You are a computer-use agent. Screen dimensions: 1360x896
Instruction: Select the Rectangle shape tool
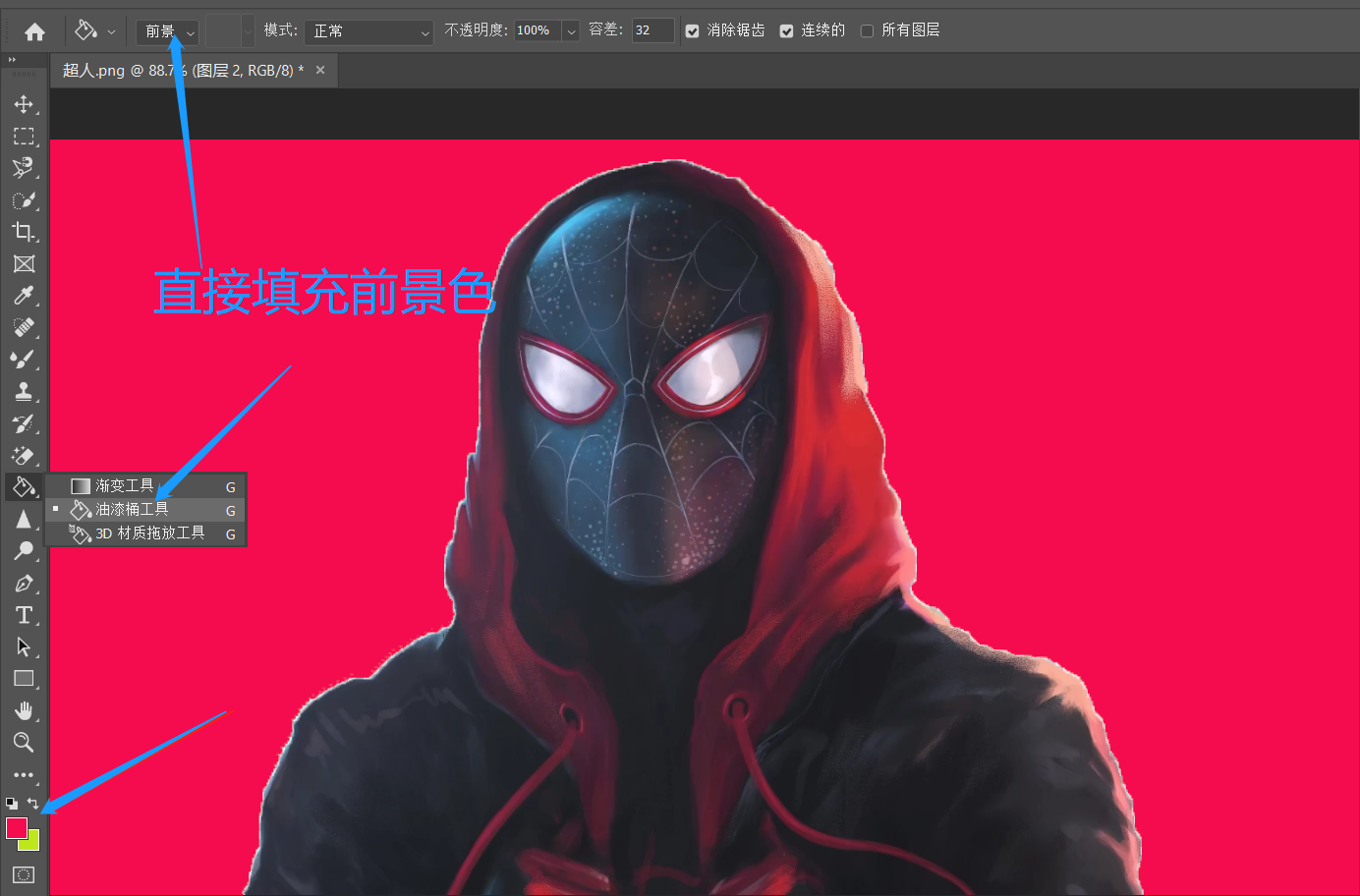click(x=24, y=679)
